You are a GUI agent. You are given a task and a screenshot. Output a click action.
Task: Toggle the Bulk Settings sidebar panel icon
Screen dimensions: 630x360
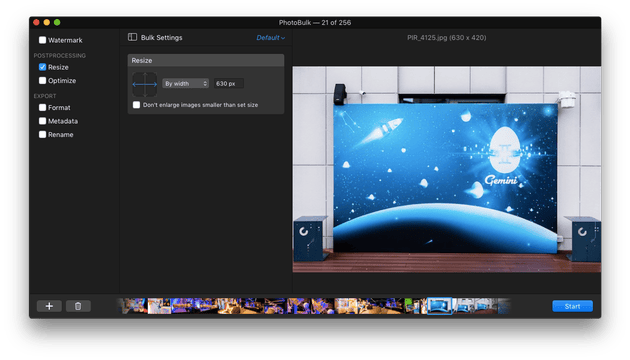click(132, 37)
